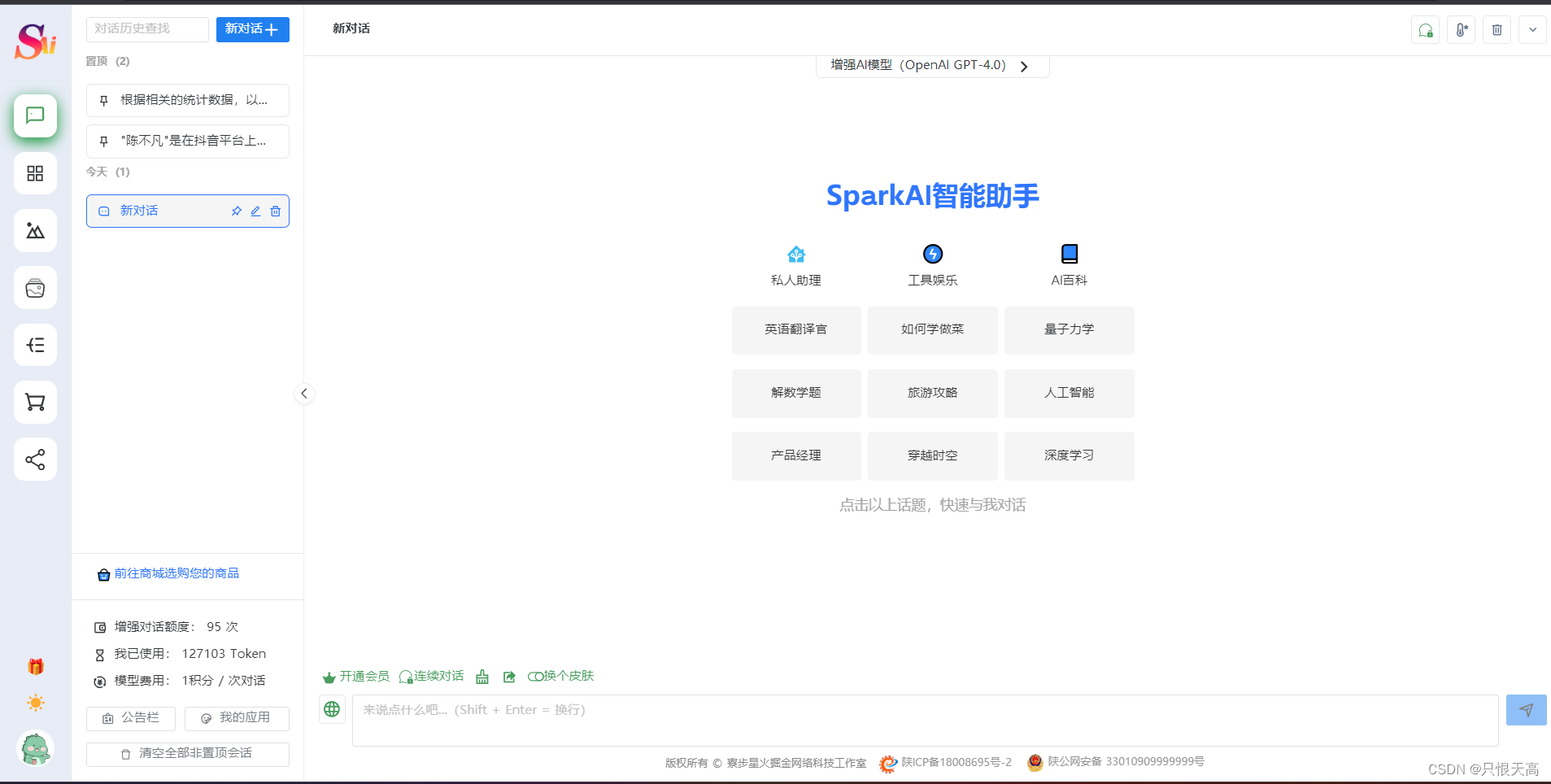Viewport: 1551px width, 784px height.
Task: Choose the 解数学题 topic
Action: (796, 394)
